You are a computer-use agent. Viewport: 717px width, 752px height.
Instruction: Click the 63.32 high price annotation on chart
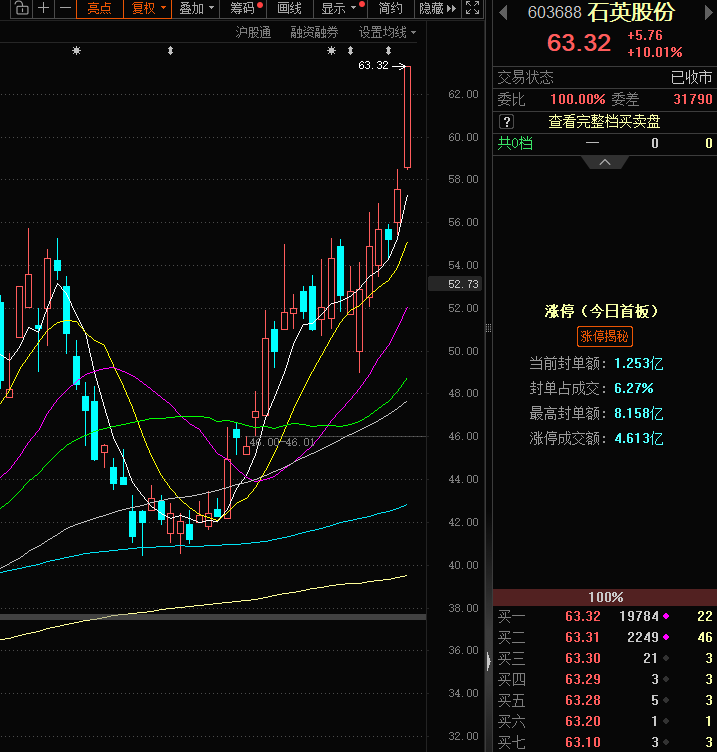[373, 65]
